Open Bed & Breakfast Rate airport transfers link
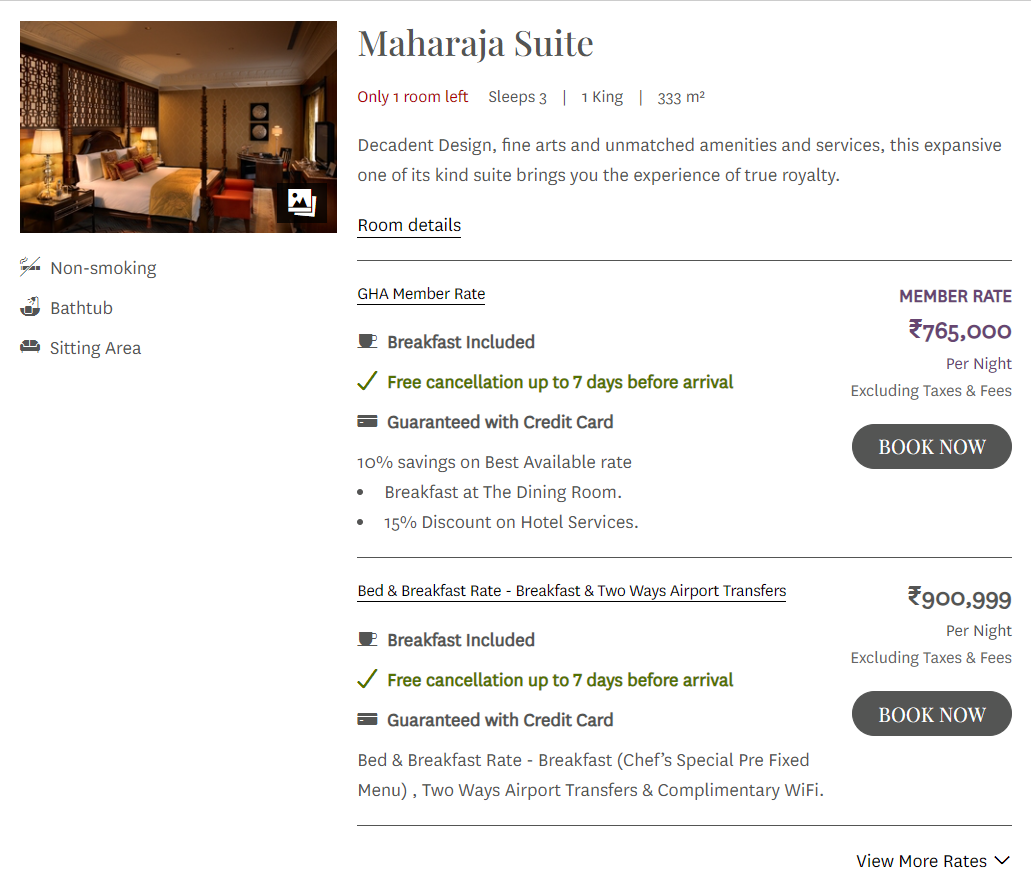Screen dimensions: 1031x876 [x=572, y=591]
